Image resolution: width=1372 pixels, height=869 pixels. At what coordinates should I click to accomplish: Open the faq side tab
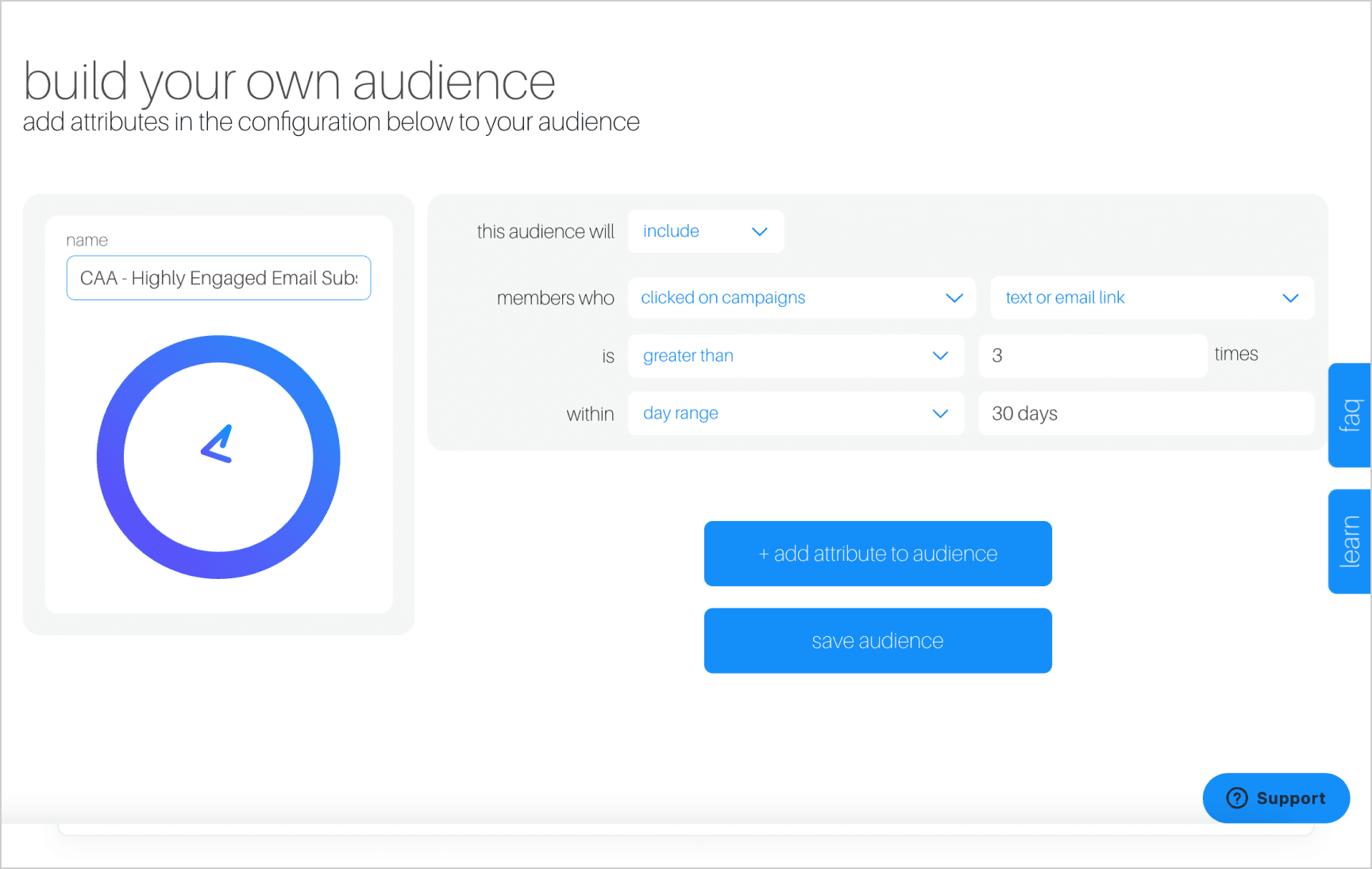[x=1349, y=415]
